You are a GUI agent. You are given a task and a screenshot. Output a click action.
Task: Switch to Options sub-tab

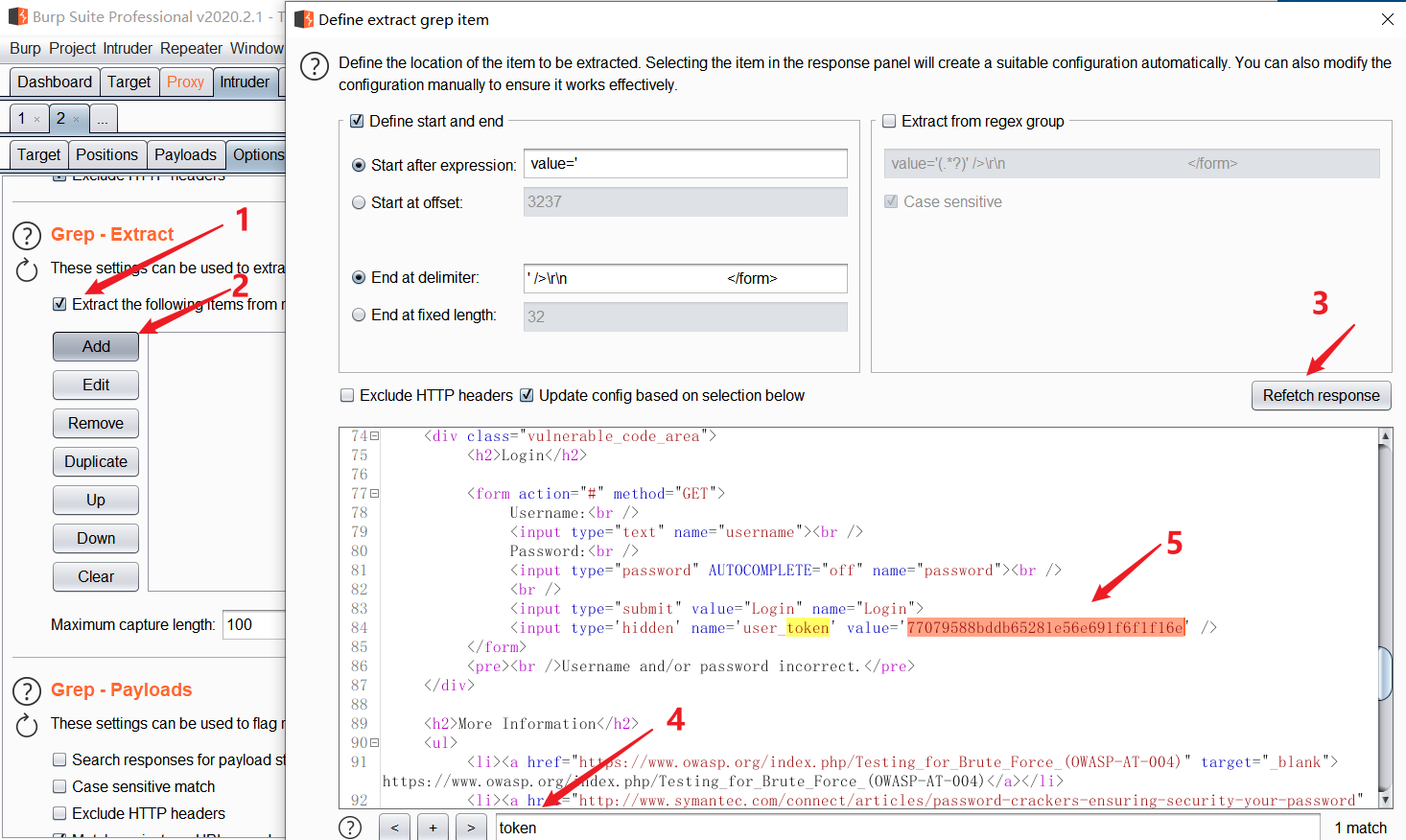[x=257, y=154]
